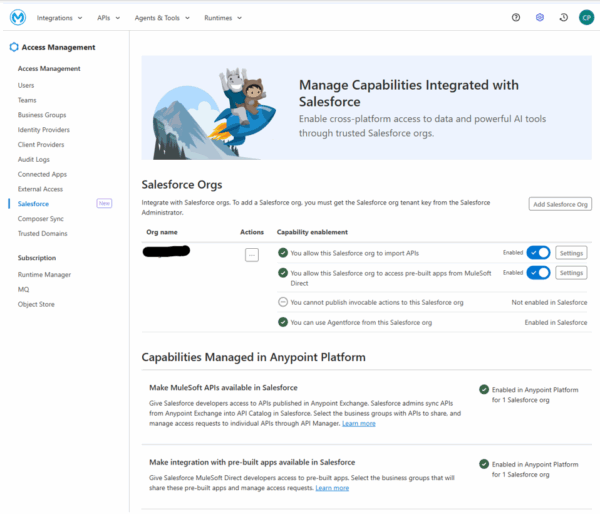Click the green check for pre-built apps capability

point(484,464)
